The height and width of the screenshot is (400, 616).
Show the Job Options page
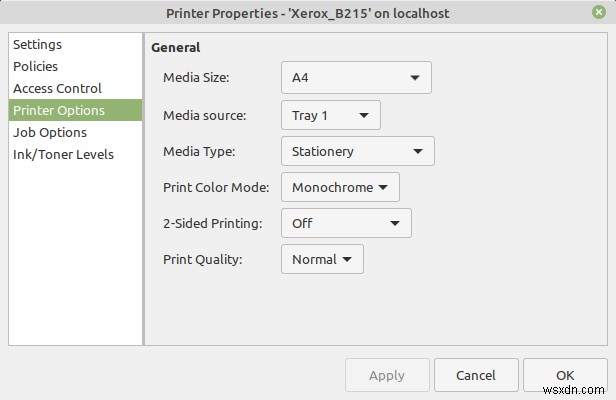(50, 132)
